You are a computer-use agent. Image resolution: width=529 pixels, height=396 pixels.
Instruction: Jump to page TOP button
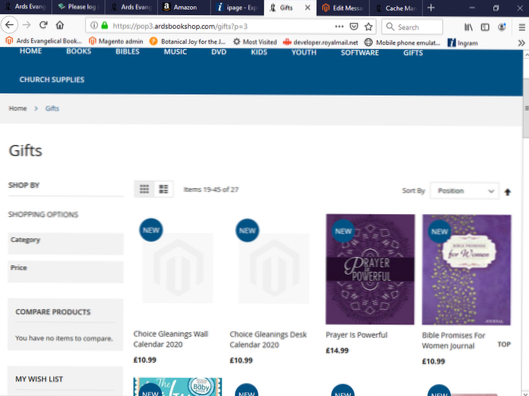click(504, 344)
